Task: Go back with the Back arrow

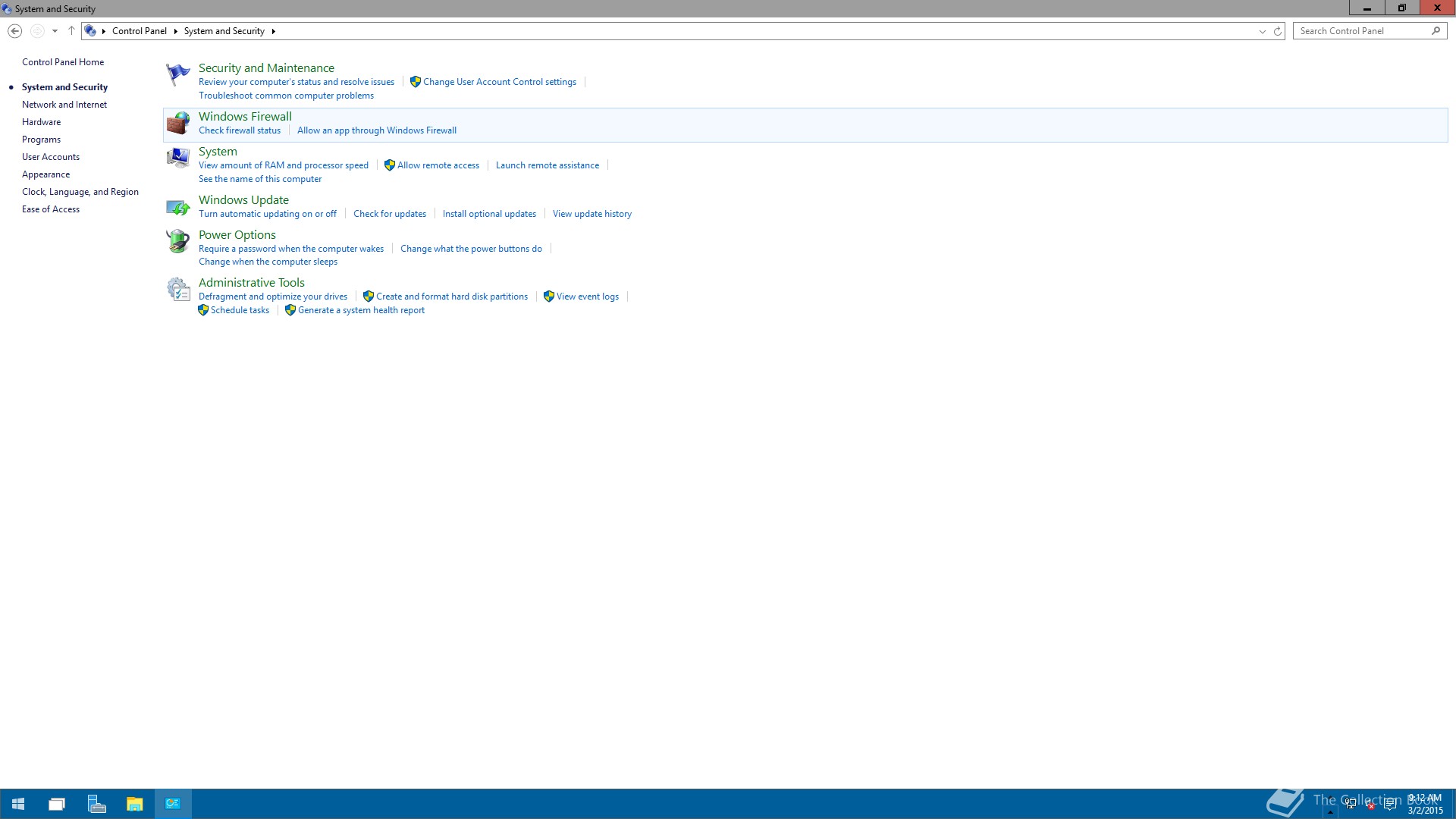Action: click(x=14, y=31)
